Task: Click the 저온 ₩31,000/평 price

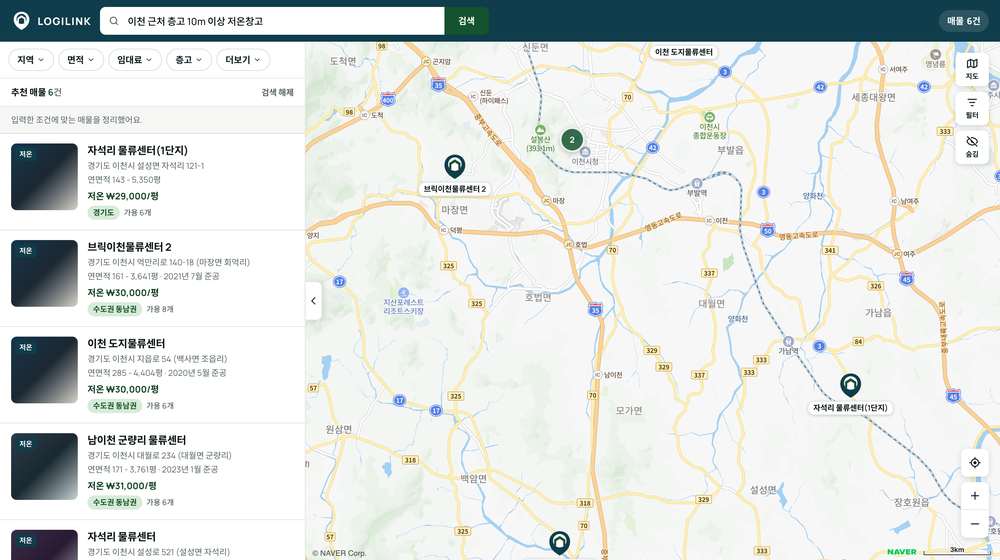Action: 122,485
